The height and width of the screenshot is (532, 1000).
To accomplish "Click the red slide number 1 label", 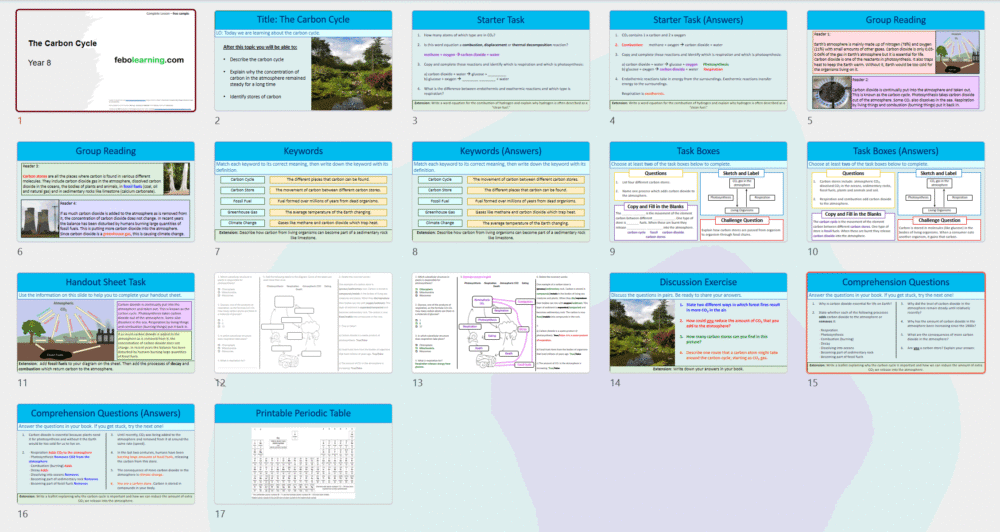I will [19, 121].
